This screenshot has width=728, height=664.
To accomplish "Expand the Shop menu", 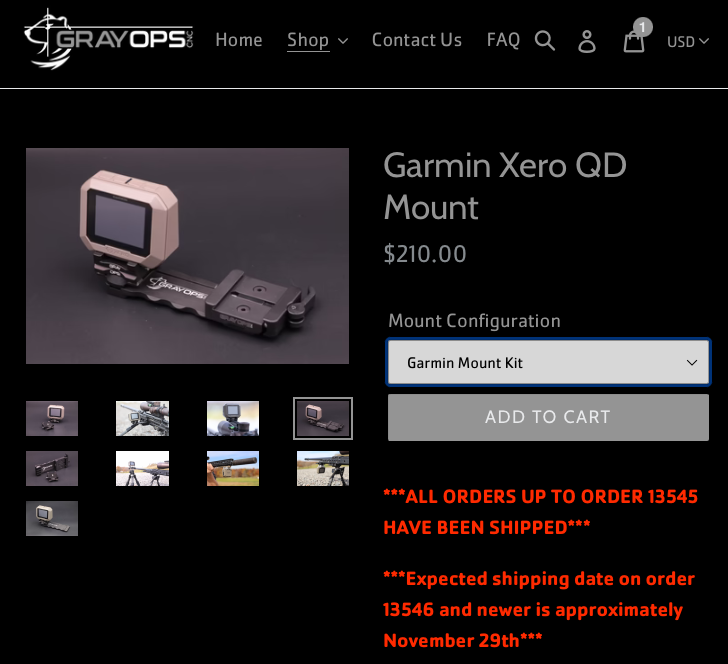I will tap(318, 40).
